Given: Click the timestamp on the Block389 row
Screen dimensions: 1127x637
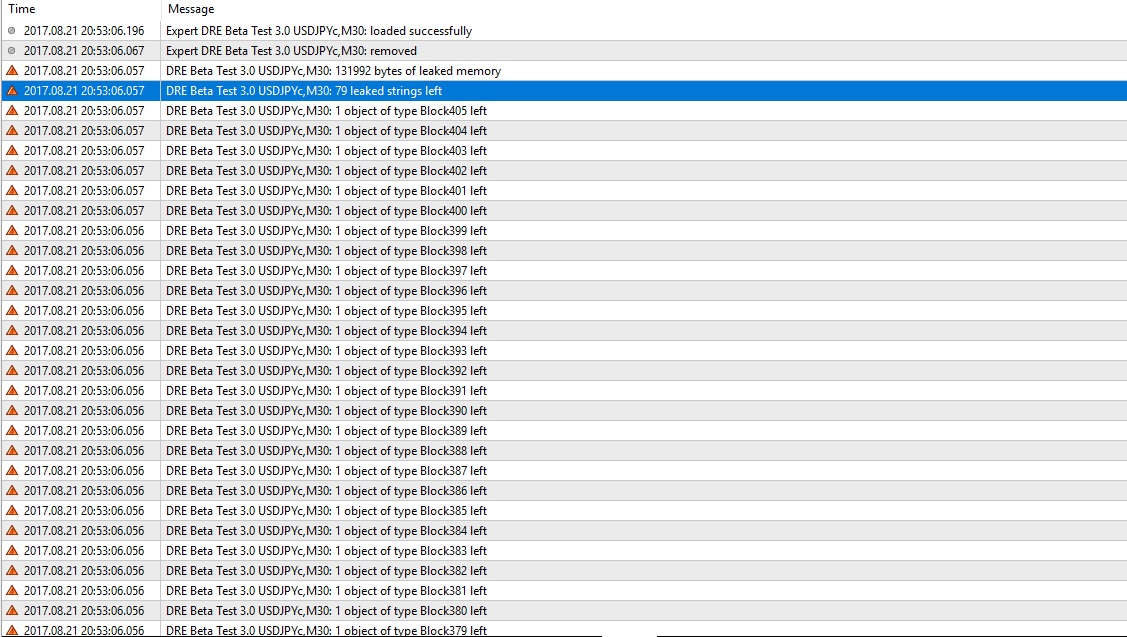Looking at the screenshot, I should pyautogui.click(x=84, y=431).
